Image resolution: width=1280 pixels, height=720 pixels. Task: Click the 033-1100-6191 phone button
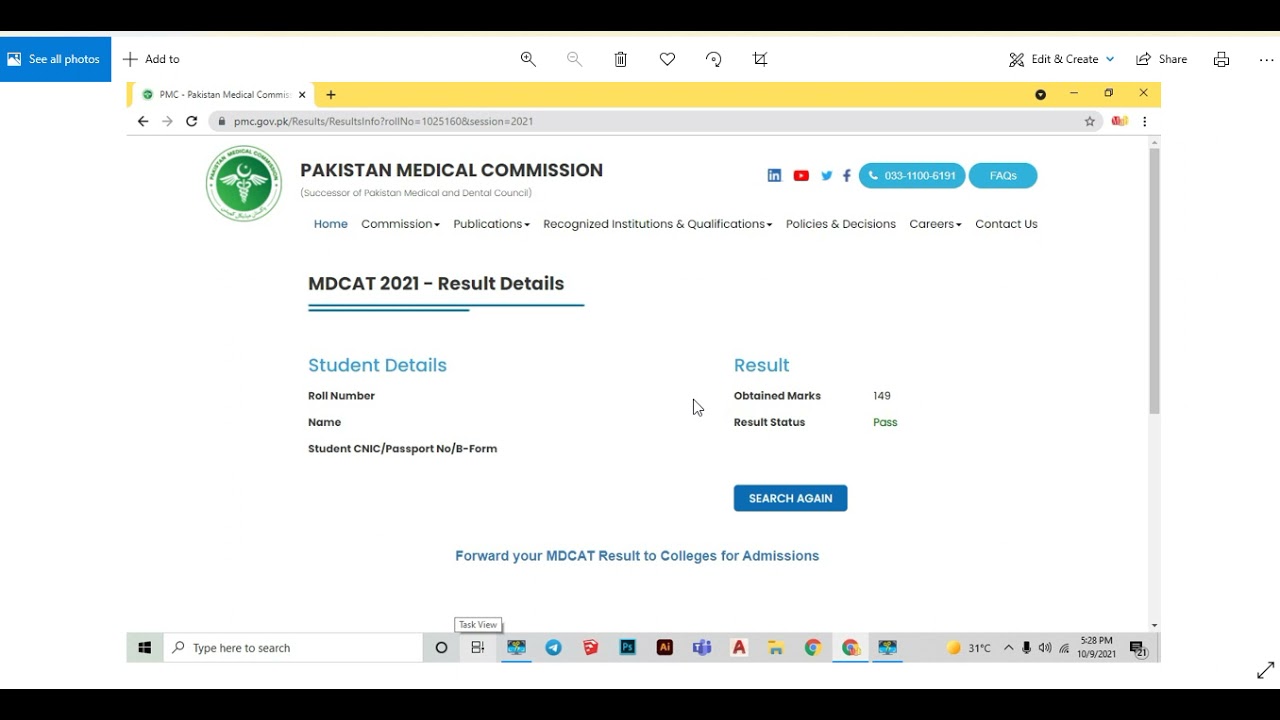tap(912, 175)
